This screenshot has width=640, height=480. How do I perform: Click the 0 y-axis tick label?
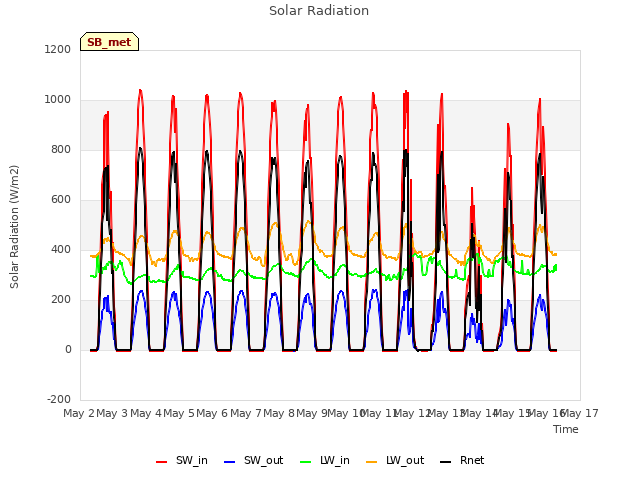[68, 350]
